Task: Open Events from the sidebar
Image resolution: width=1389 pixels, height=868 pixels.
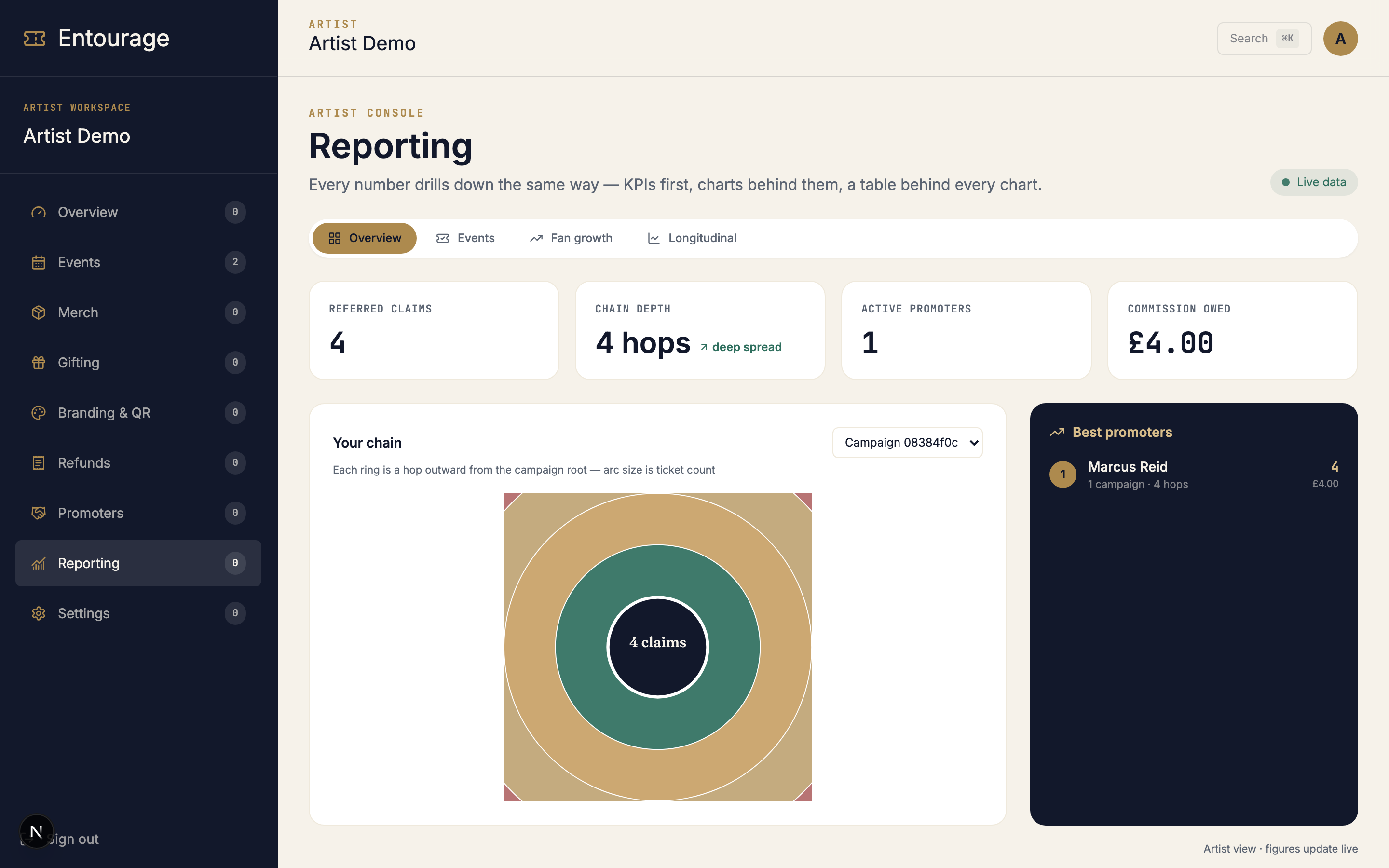Action: pyautogui.click(x=138, y=262)
